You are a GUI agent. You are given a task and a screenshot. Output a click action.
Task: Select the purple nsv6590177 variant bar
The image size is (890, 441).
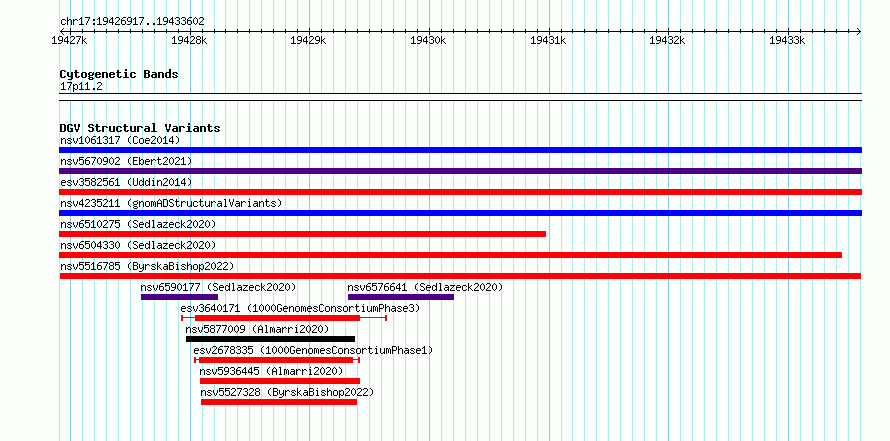(179, 297)
